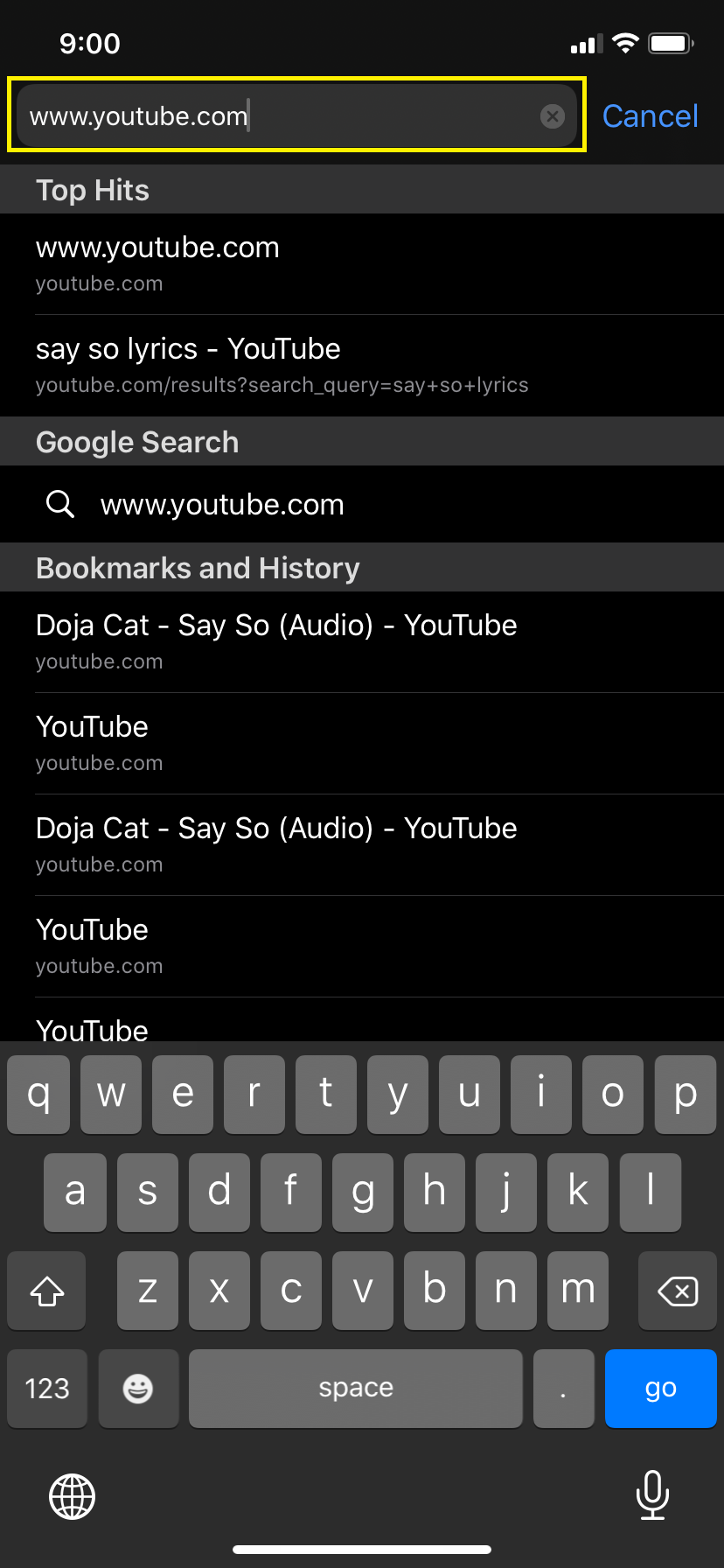This screenshot has width=724, height=1568.
Task: Start dictation with the microphone icon
Action: [x=652, y=1494]
